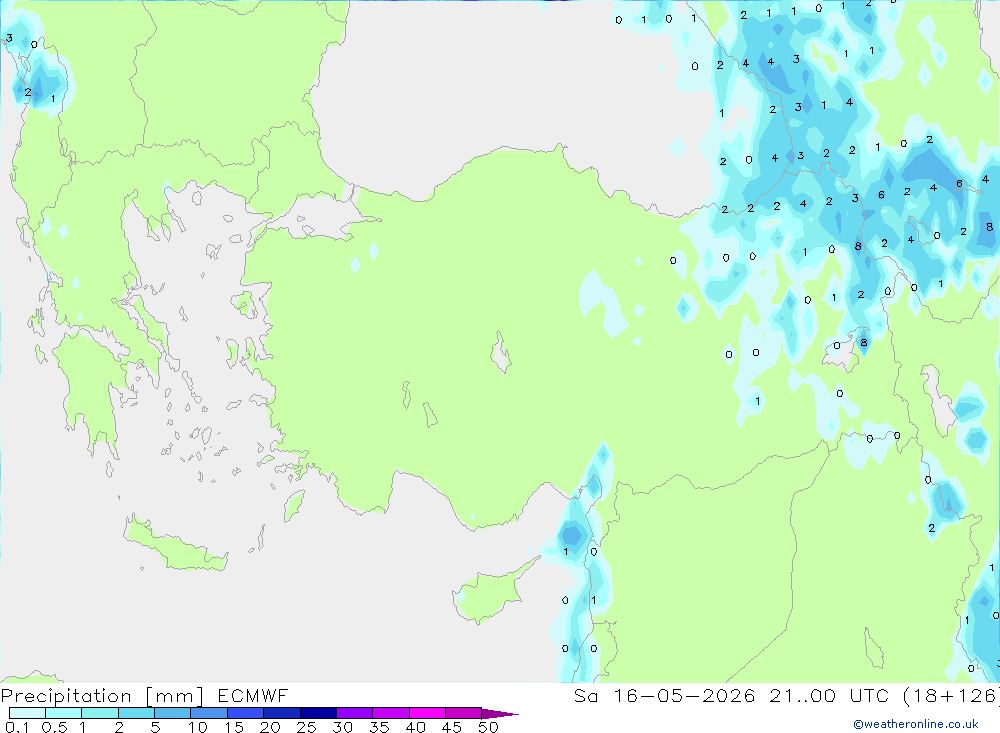Select the legend label "25"
Image resolution: width=1000 pixels, height=733 pixels.
(307, 727)
